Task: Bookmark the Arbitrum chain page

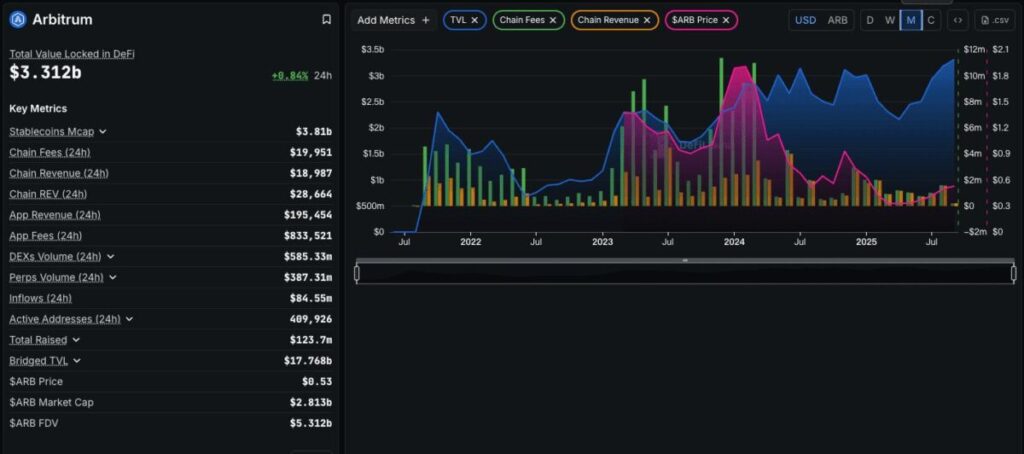Action: coord(326,19)
